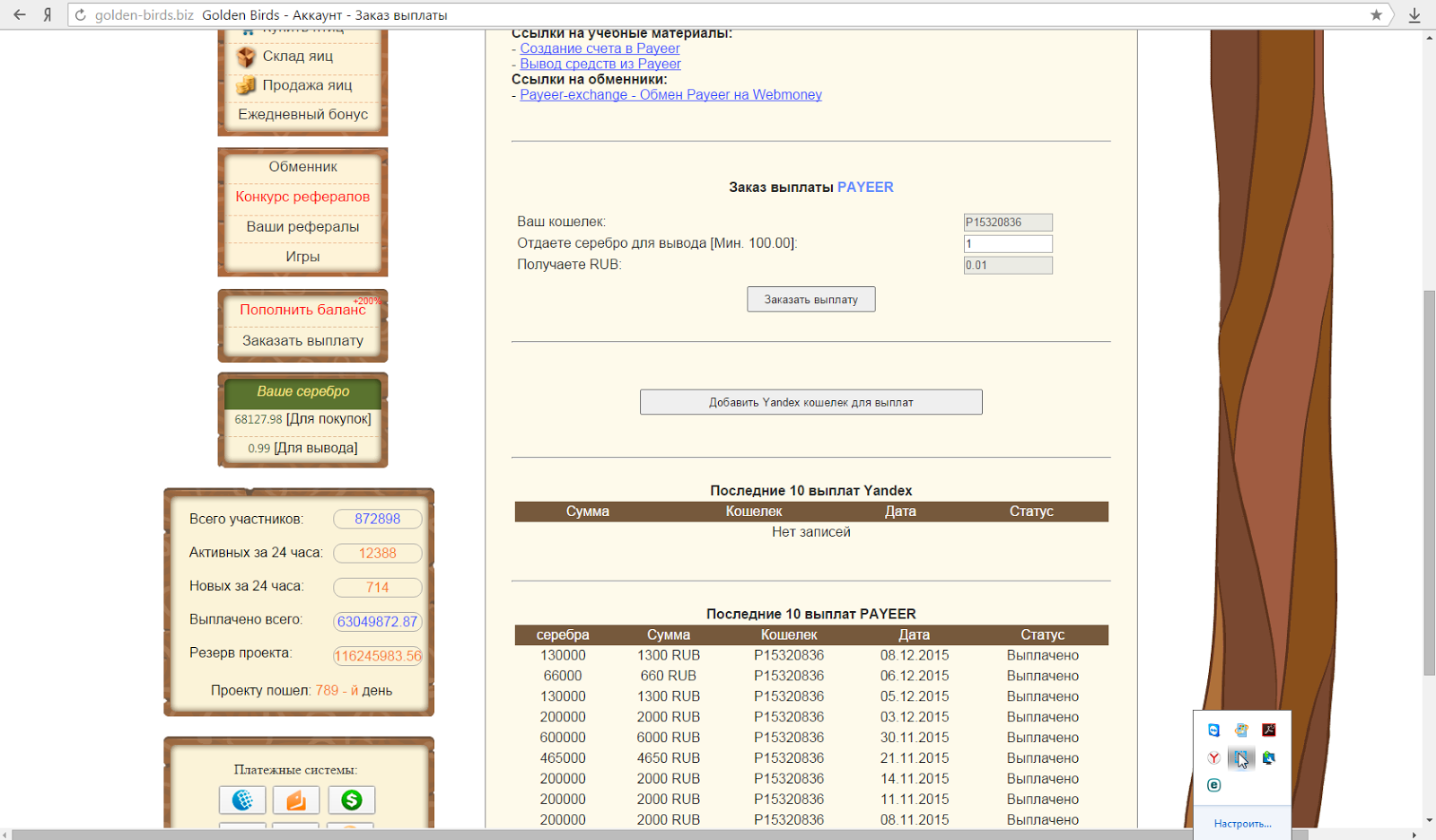Click payout date 03.12.2015
The width and height of the screenshot is (1436, 840).
pyautogui.click(x=915, y=717)
